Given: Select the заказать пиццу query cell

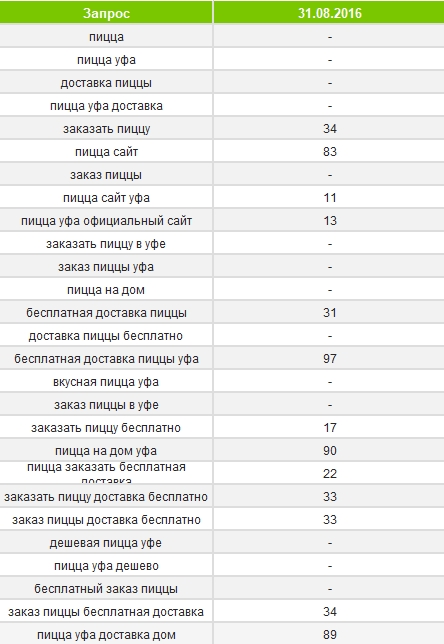Looking at the screenshot, I should coord(106,129).
